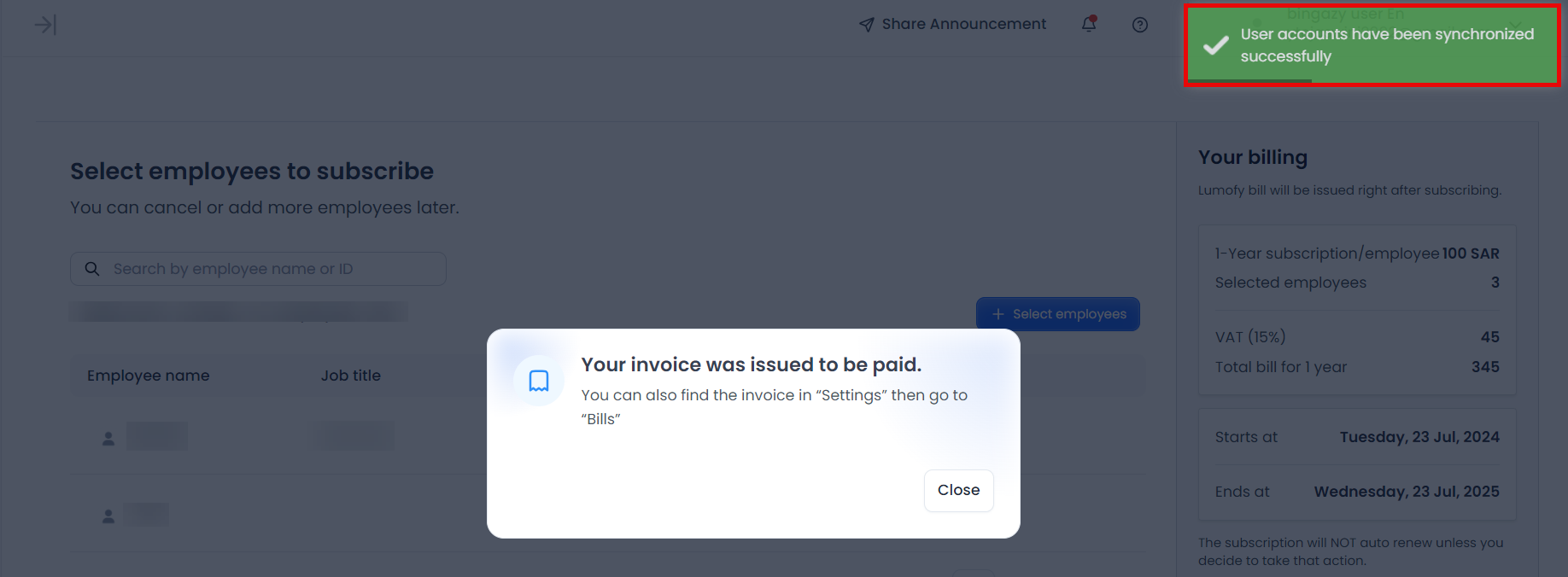Select the first employee's avatar icon
The height and width of the screenshot is (577, 1568).
pyautogui.click(x=108, y=438)
